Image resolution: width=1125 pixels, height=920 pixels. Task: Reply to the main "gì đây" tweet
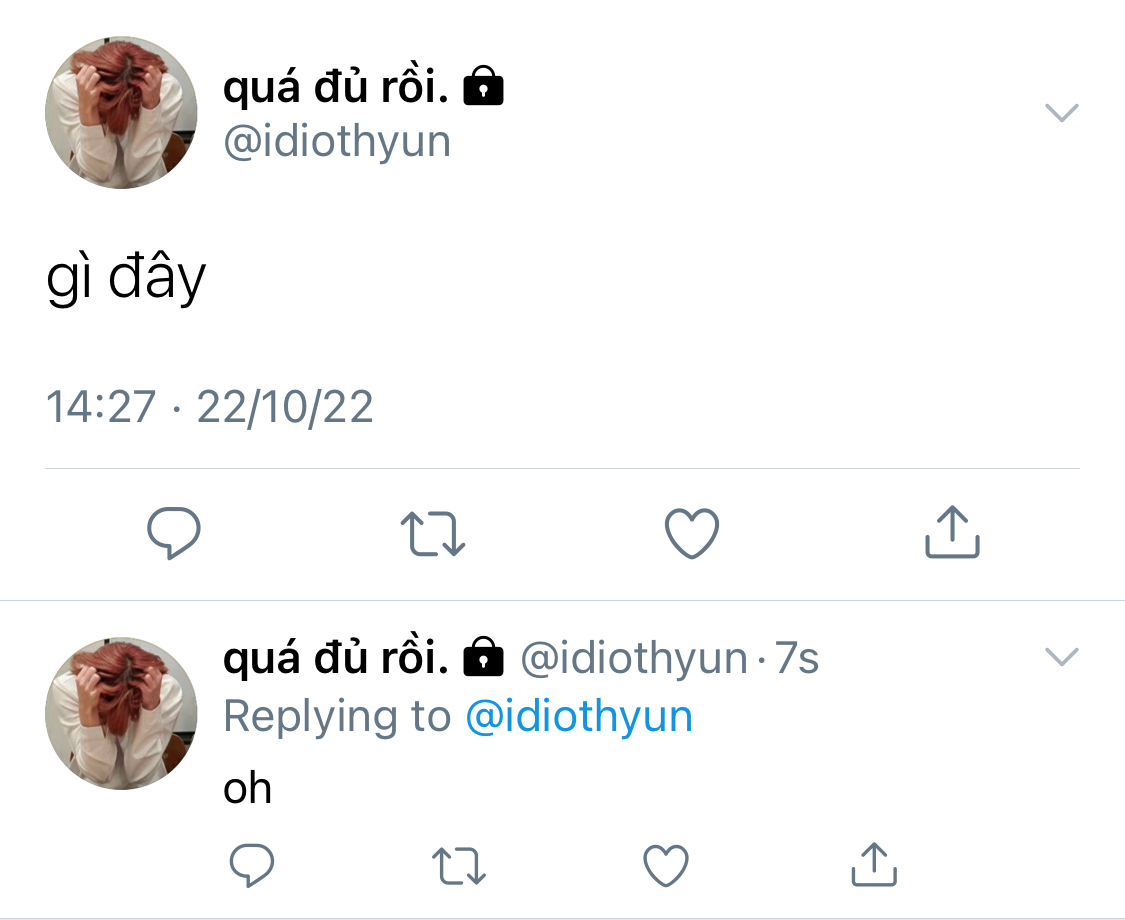coord(174,533)
